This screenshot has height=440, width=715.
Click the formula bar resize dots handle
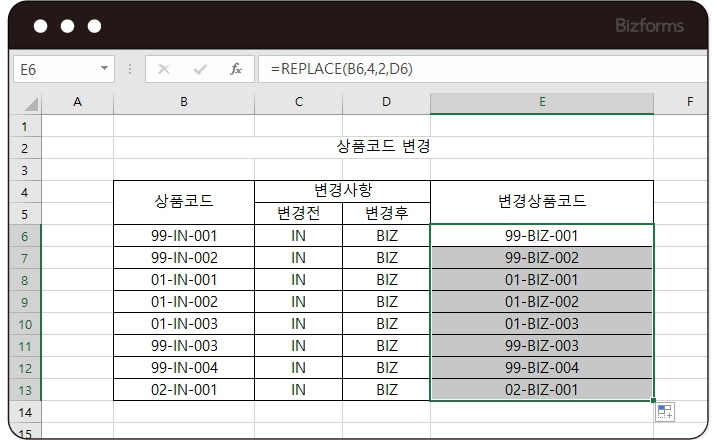(x=130, y=69)
